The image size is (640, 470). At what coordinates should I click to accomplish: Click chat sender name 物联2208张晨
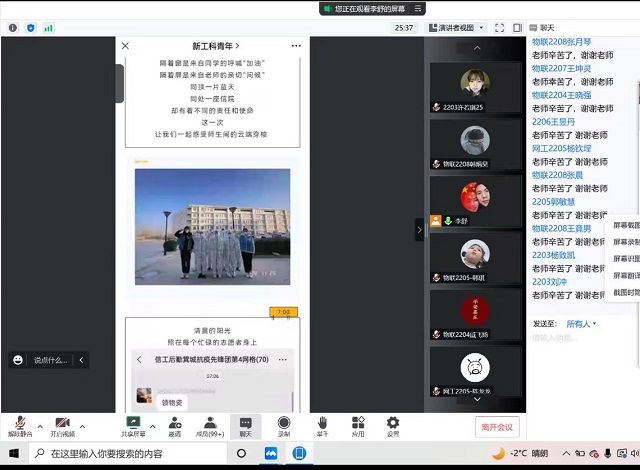(x=557, y=175)
